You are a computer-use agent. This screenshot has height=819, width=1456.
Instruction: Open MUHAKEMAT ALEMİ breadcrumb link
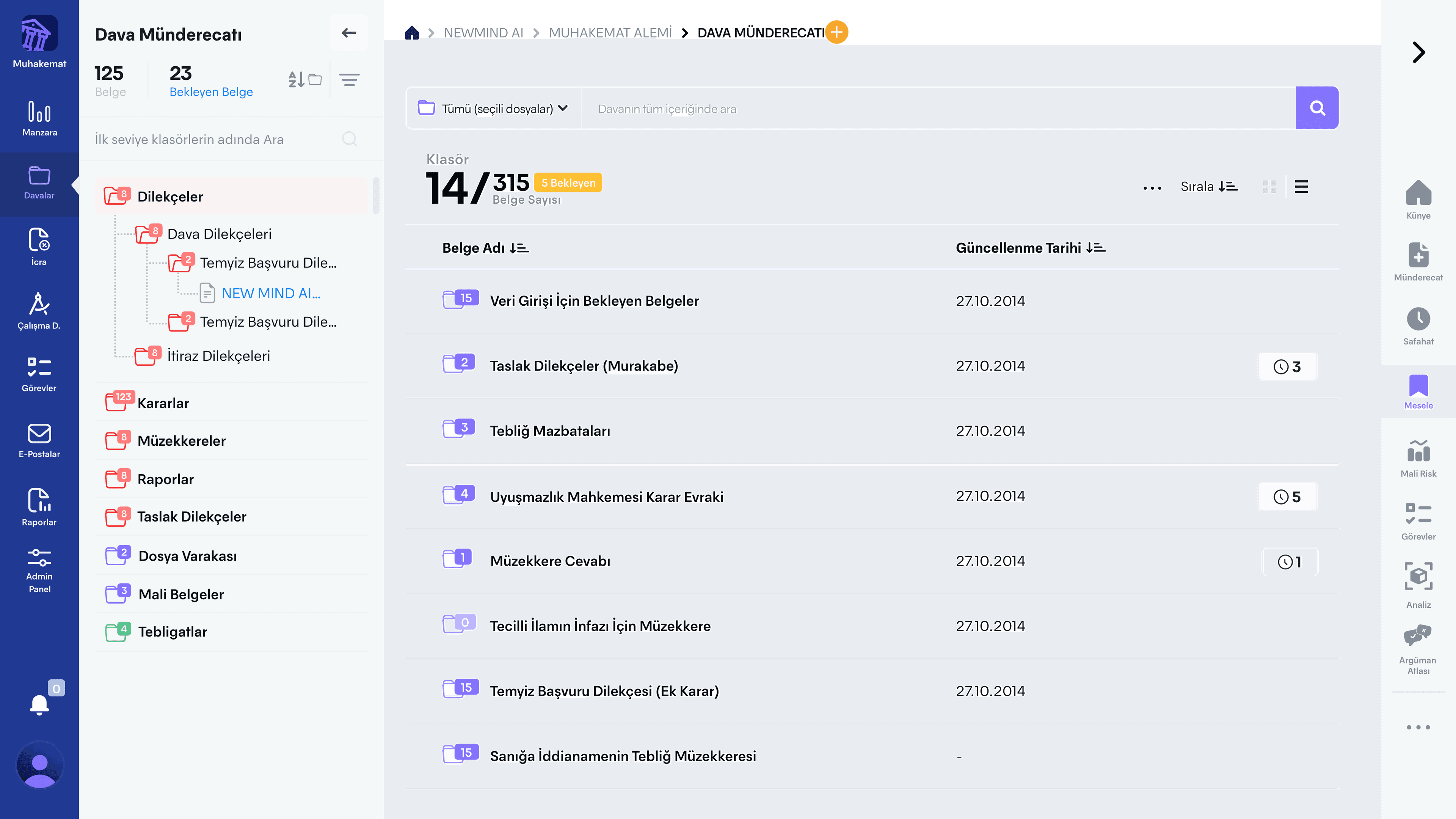[x=610, y=33]
